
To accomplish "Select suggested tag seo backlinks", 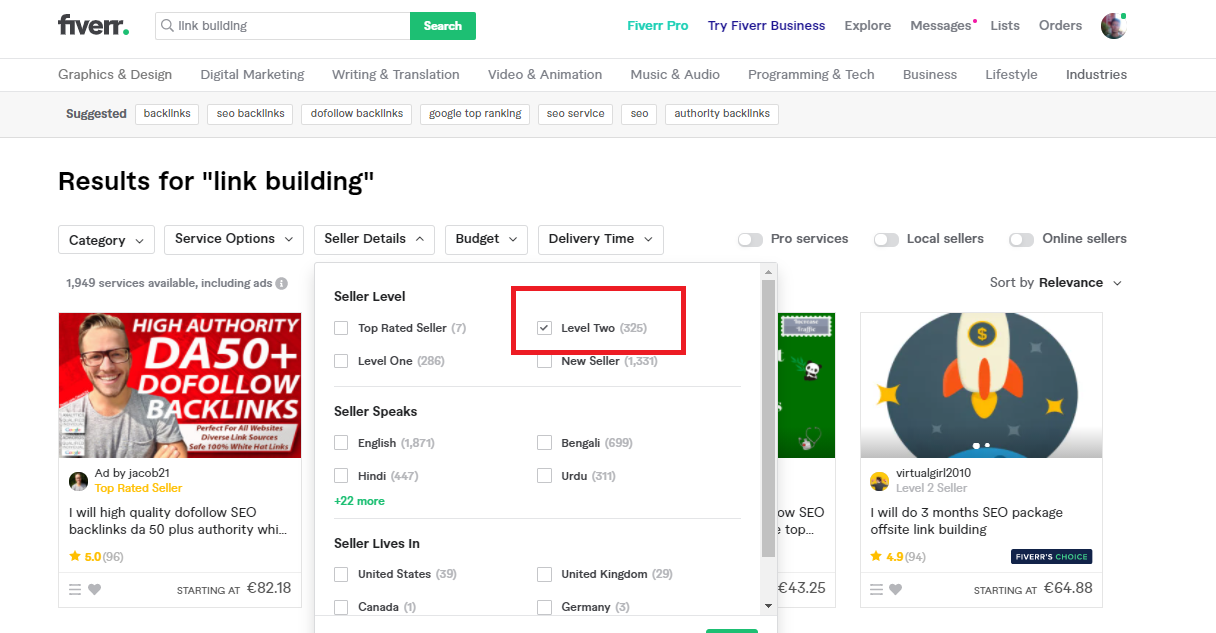I will (x=251, y=114).
